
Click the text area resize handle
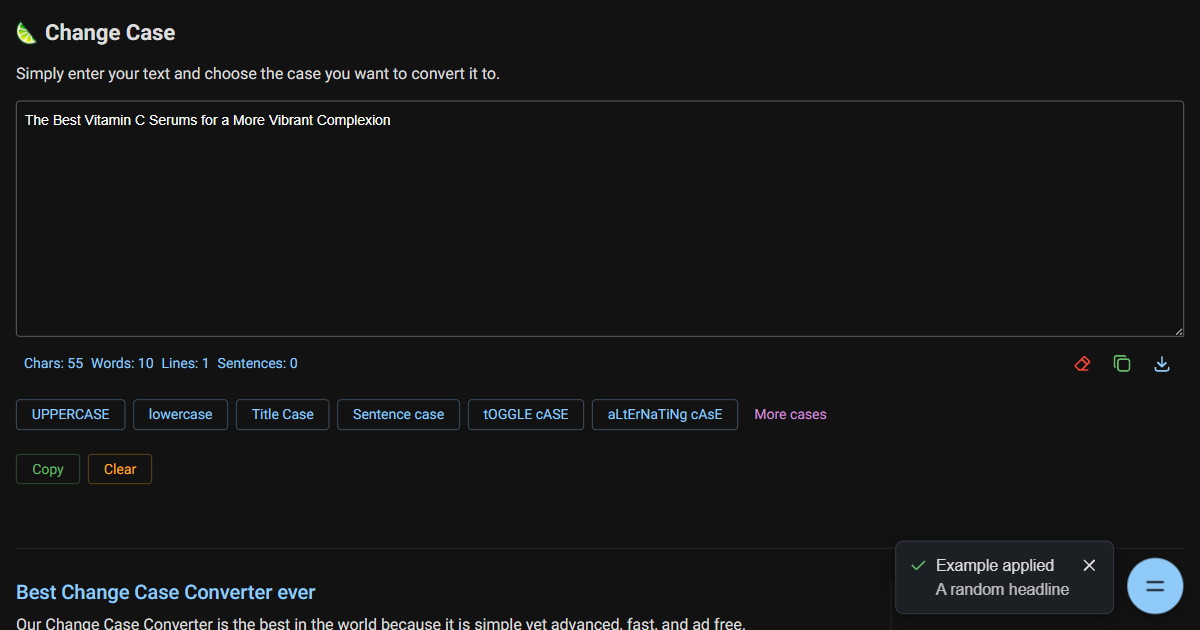pos(1178,331)
